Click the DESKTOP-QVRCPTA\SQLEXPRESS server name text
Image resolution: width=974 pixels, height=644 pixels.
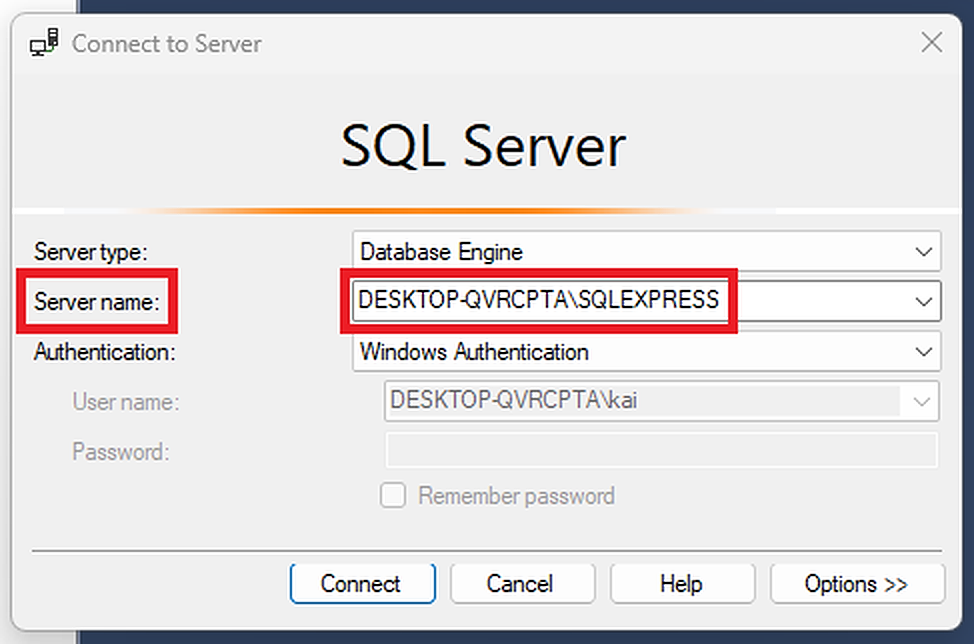pos(538,300)
